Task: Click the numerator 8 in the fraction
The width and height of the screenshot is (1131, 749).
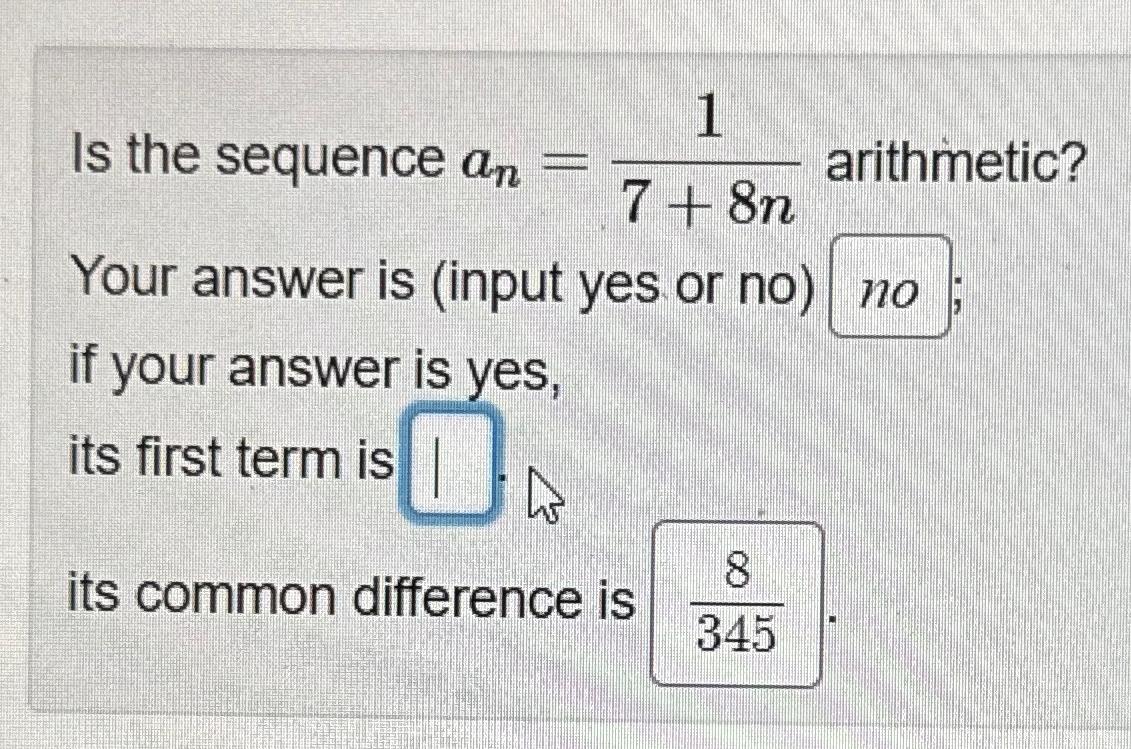Action: click(736, 567)
